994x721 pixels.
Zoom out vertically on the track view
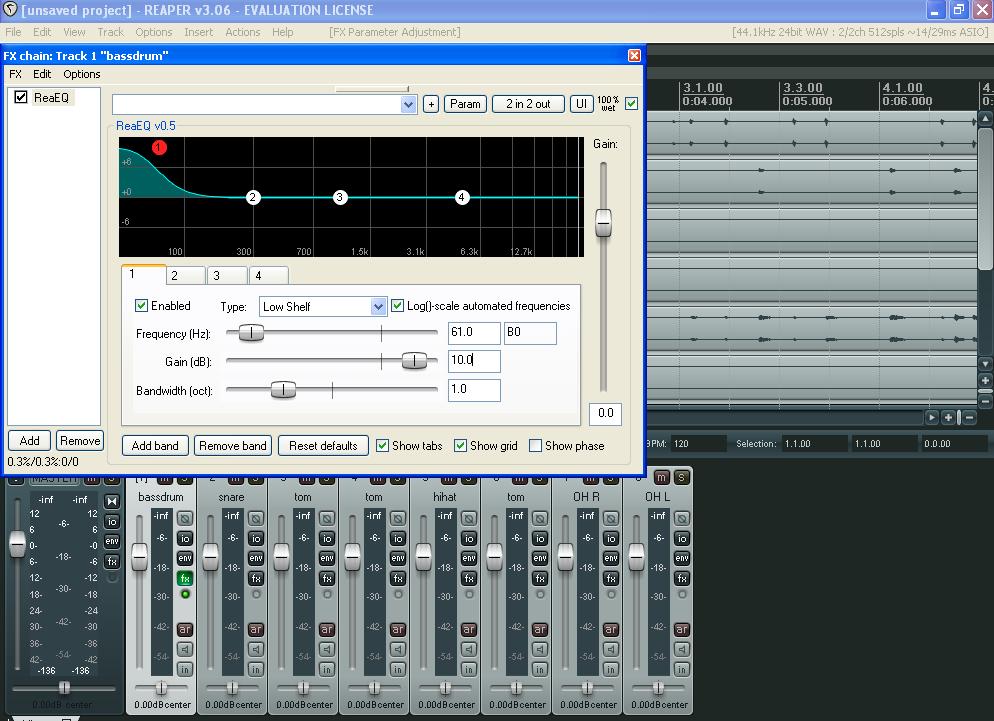tap(985, 401)
